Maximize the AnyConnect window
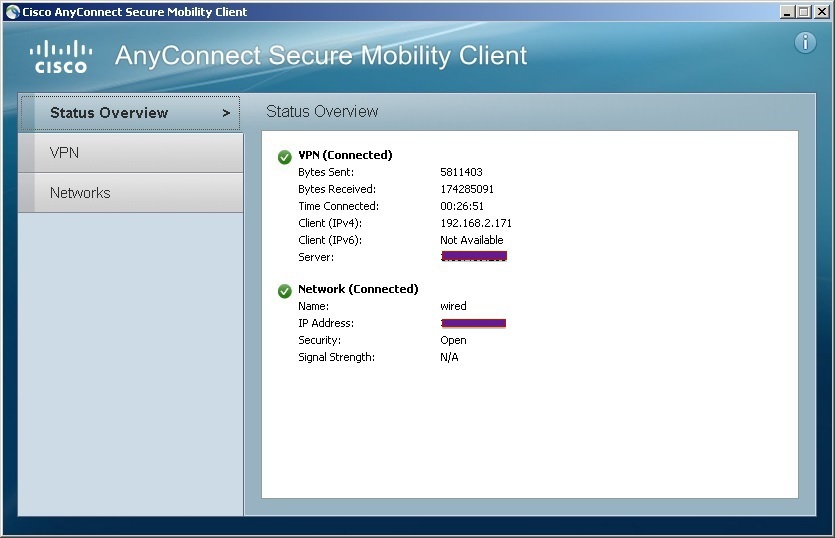The height and width of the screenshot is (538, 835). click(804, 12)
